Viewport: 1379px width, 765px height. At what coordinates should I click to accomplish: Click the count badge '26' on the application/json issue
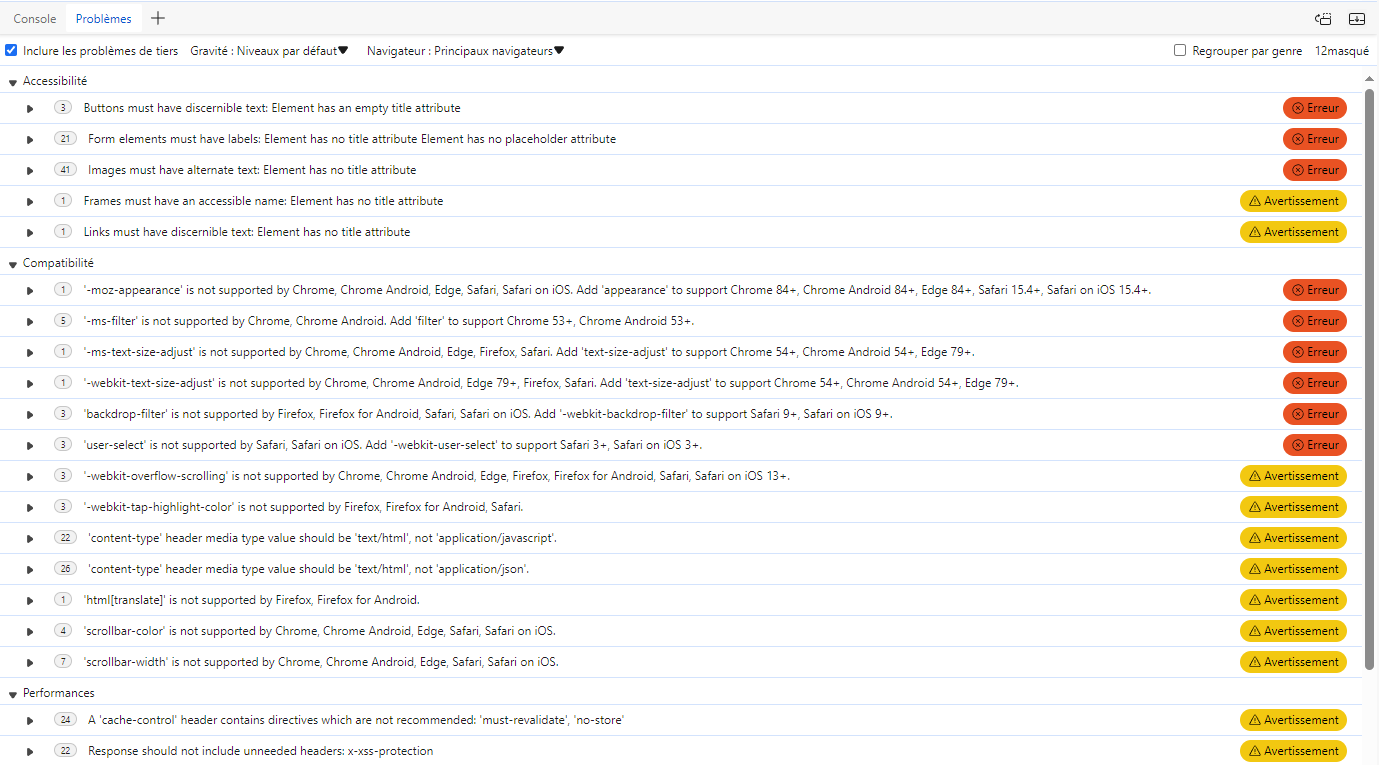click(65, 569)
